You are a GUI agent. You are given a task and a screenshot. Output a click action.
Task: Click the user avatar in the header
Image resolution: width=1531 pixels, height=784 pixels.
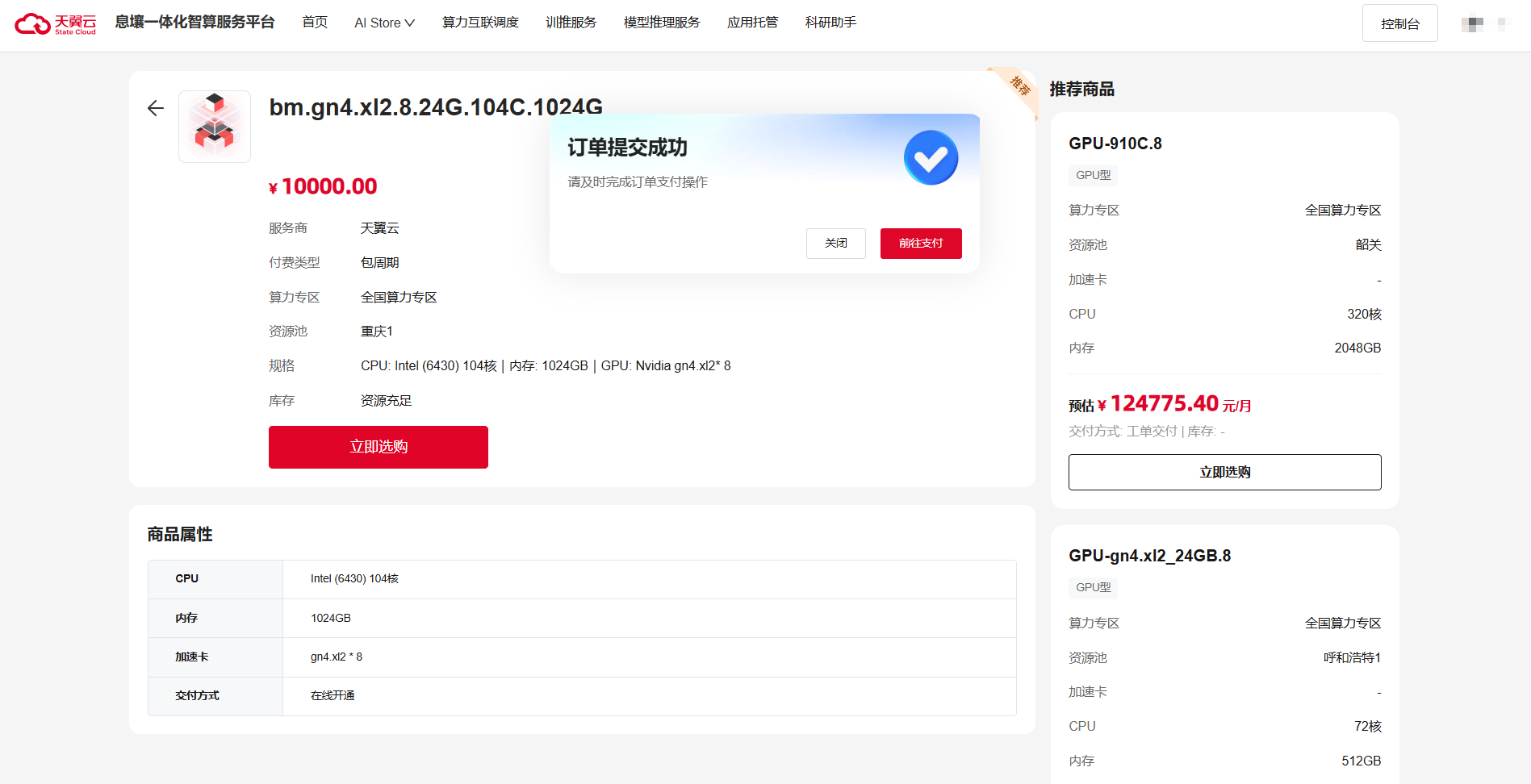coord(1472,23)
